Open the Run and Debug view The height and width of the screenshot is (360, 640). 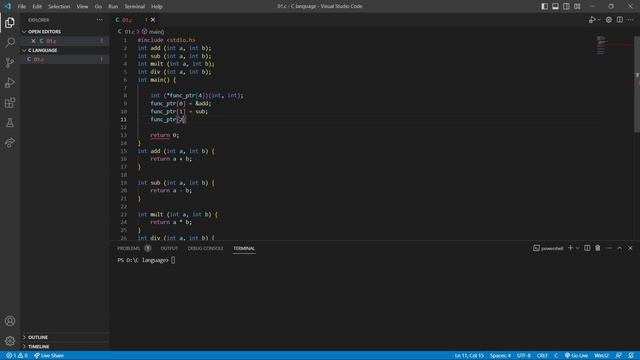10,82
